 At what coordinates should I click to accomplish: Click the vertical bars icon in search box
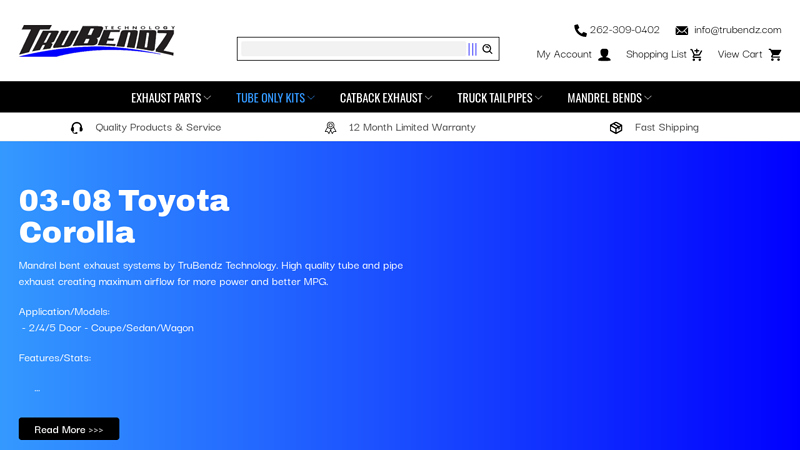(472, 49)
